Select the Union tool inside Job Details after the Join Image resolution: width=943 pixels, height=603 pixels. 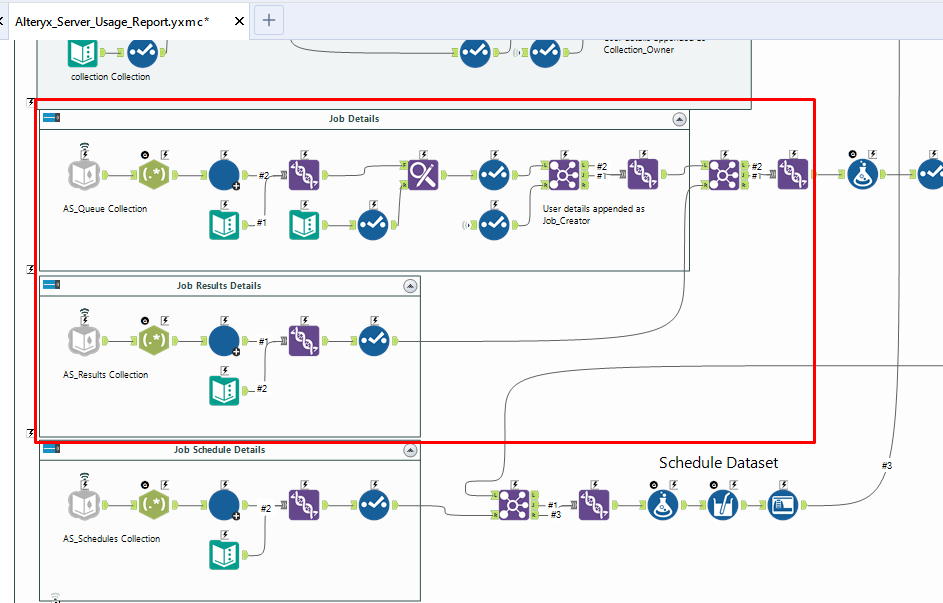(x=643, y=174)
